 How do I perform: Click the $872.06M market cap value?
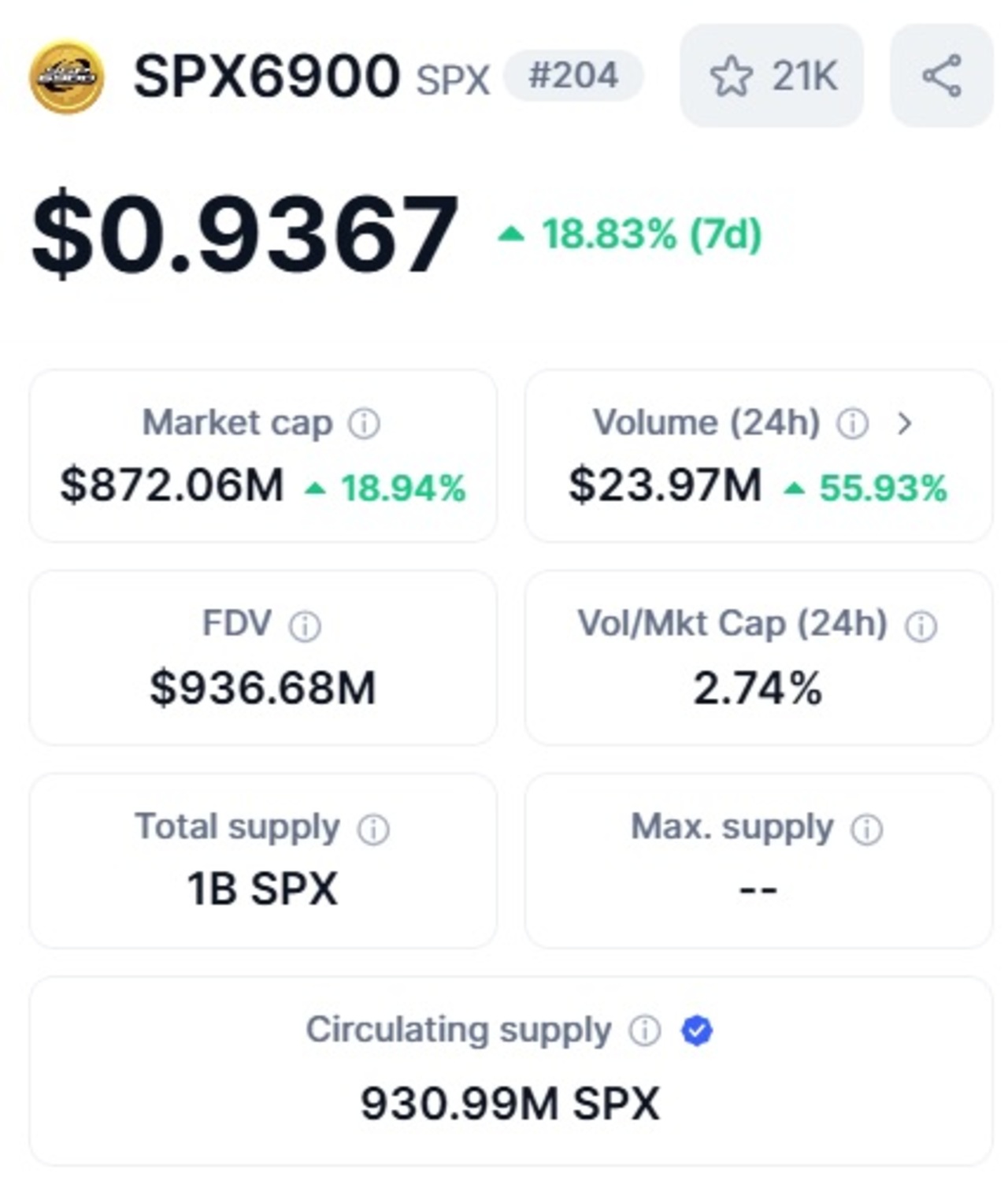(172, 484)
